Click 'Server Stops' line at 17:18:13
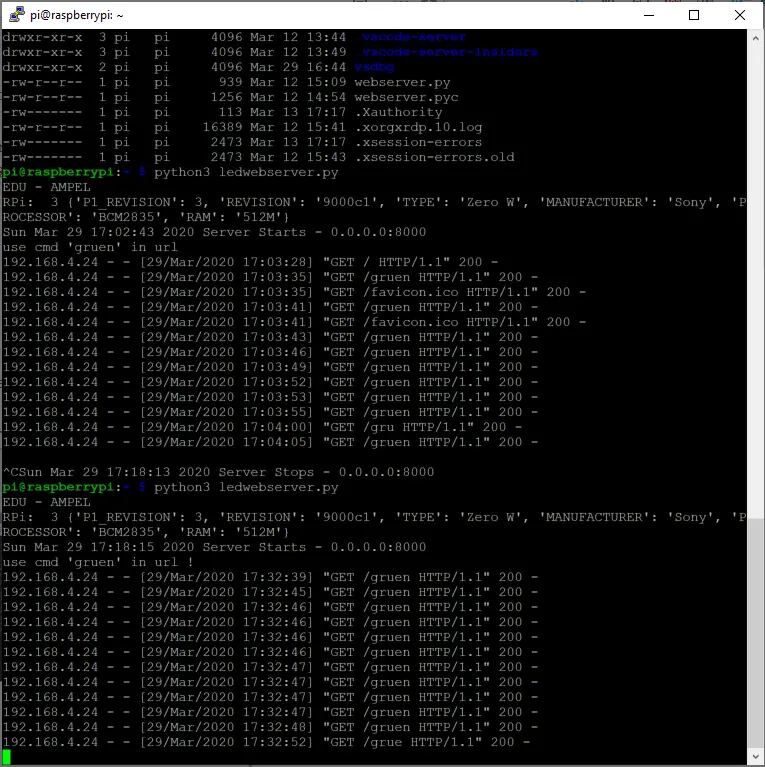Screen dimensions: 765x767 click(x=218, y=472)
